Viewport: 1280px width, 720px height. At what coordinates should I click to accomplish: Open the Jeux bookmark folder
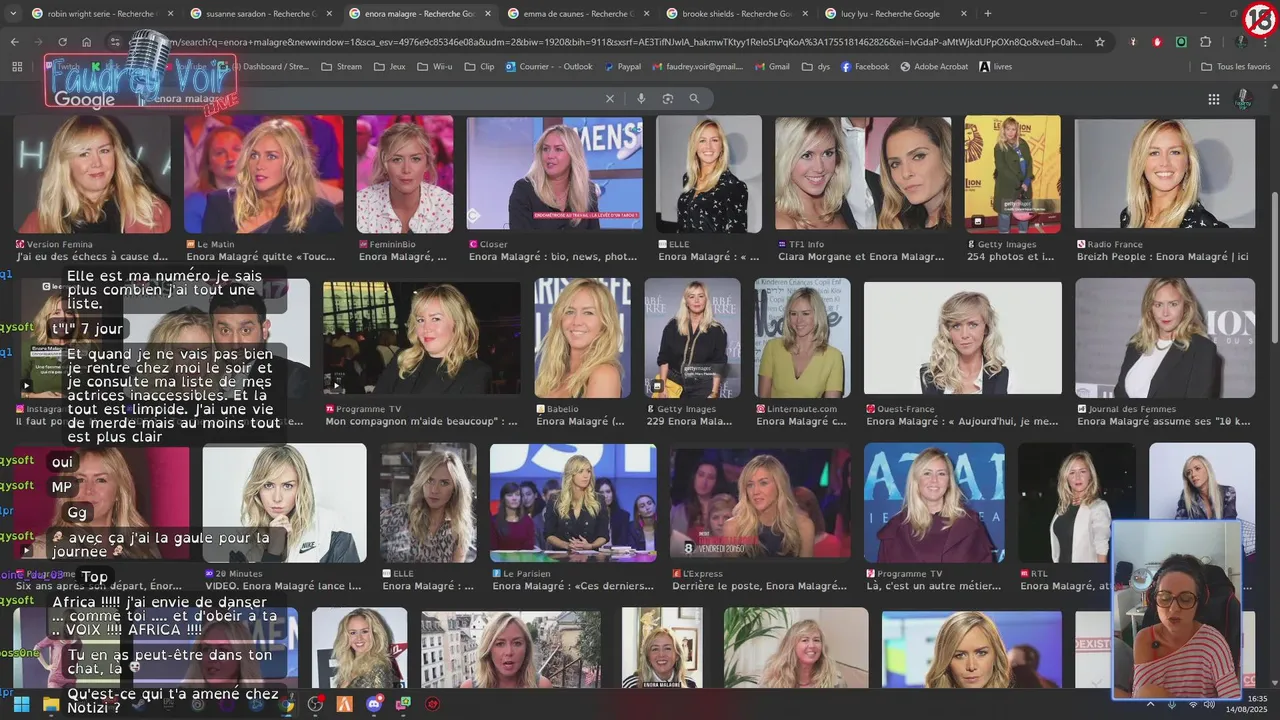[389, 67]
